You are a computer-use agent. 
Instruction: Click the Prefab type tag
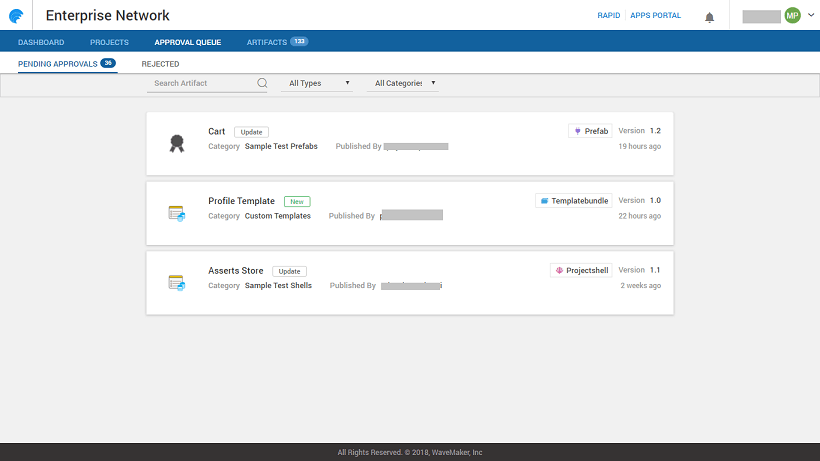pos(590,131)
